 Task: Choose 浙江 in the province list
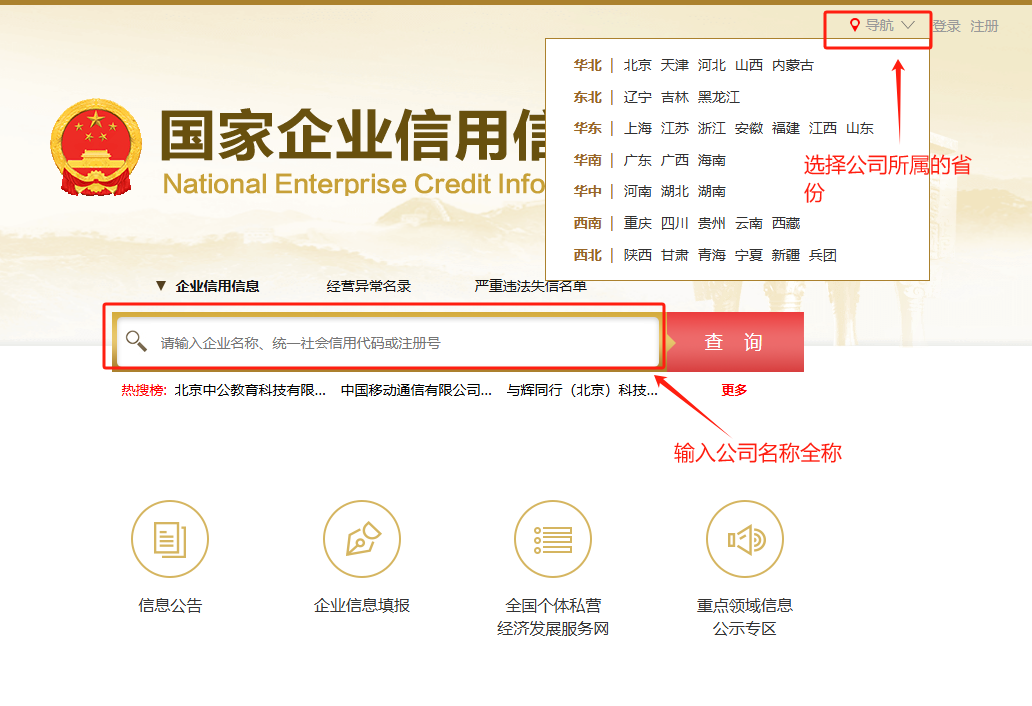(x=711, y=128)
